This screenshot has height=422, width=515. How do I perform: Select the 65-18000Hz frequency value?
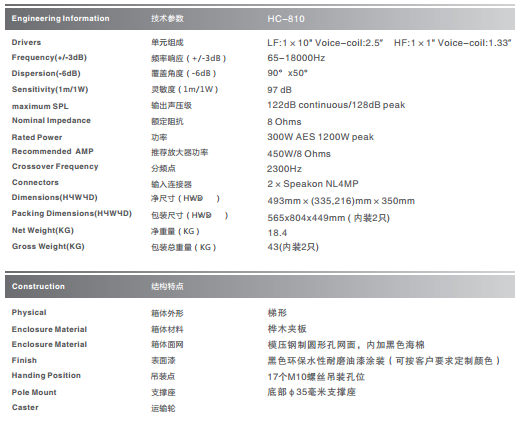pyautogui.click(x=296, y=58)
